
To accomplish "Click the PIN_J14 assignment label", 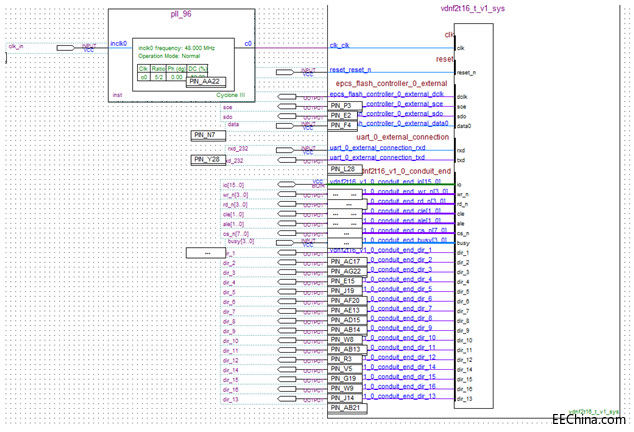I will coord(345,398).
